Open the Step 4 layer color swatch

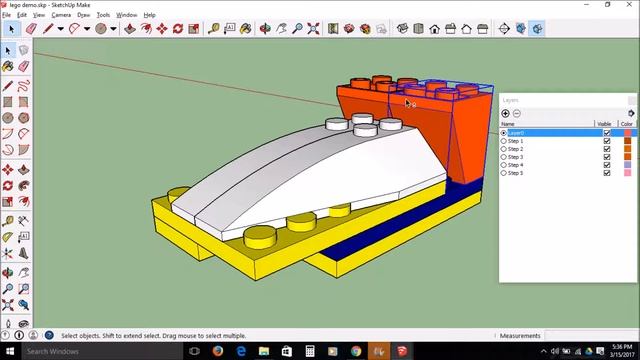click(x=628, y=165)
